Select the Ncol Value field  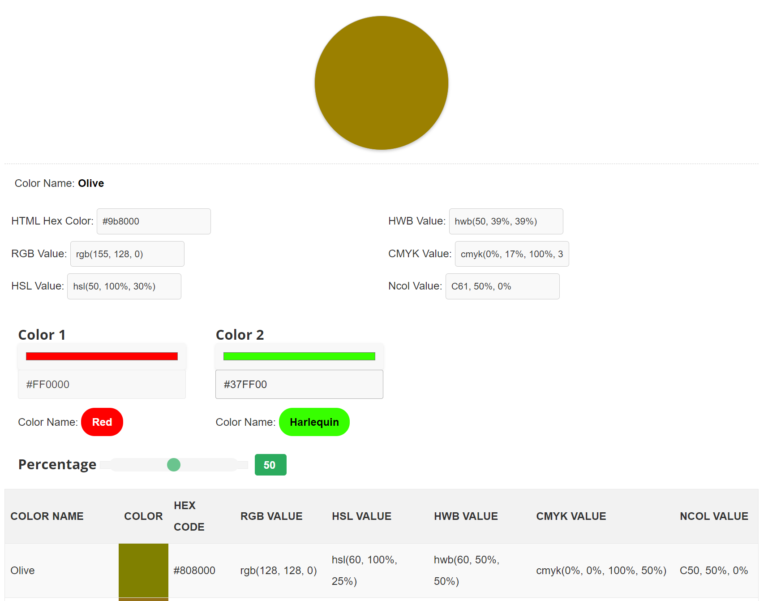pos(502,286)
